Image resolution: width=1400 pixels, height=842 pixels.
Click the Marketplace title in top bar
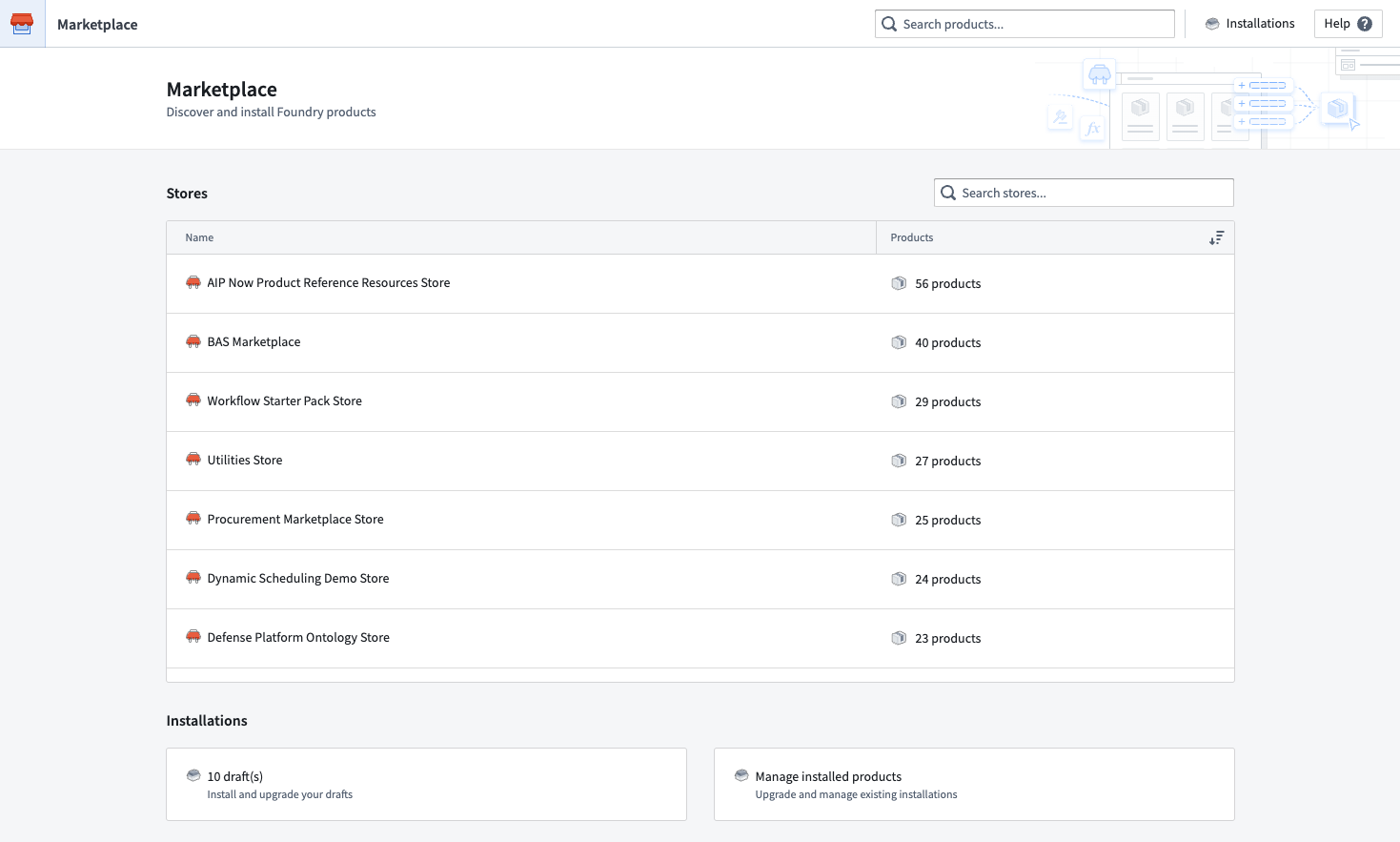pyautogui.click(x=97, y=24)
